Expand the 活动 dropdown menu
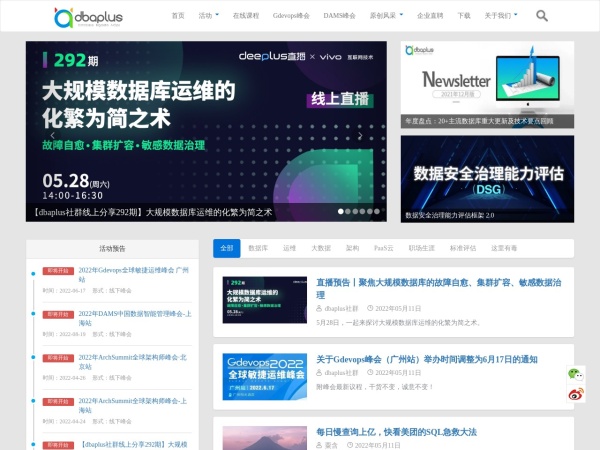The image size is (600, 450). point(209,16)
